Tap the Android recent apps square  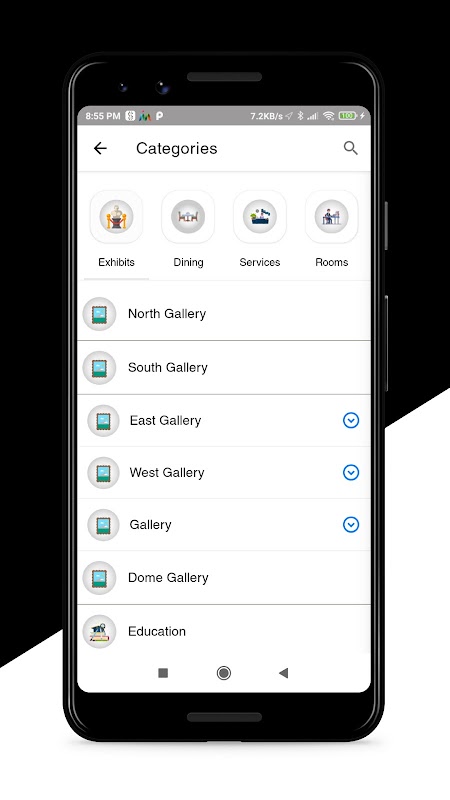(163, 673)
